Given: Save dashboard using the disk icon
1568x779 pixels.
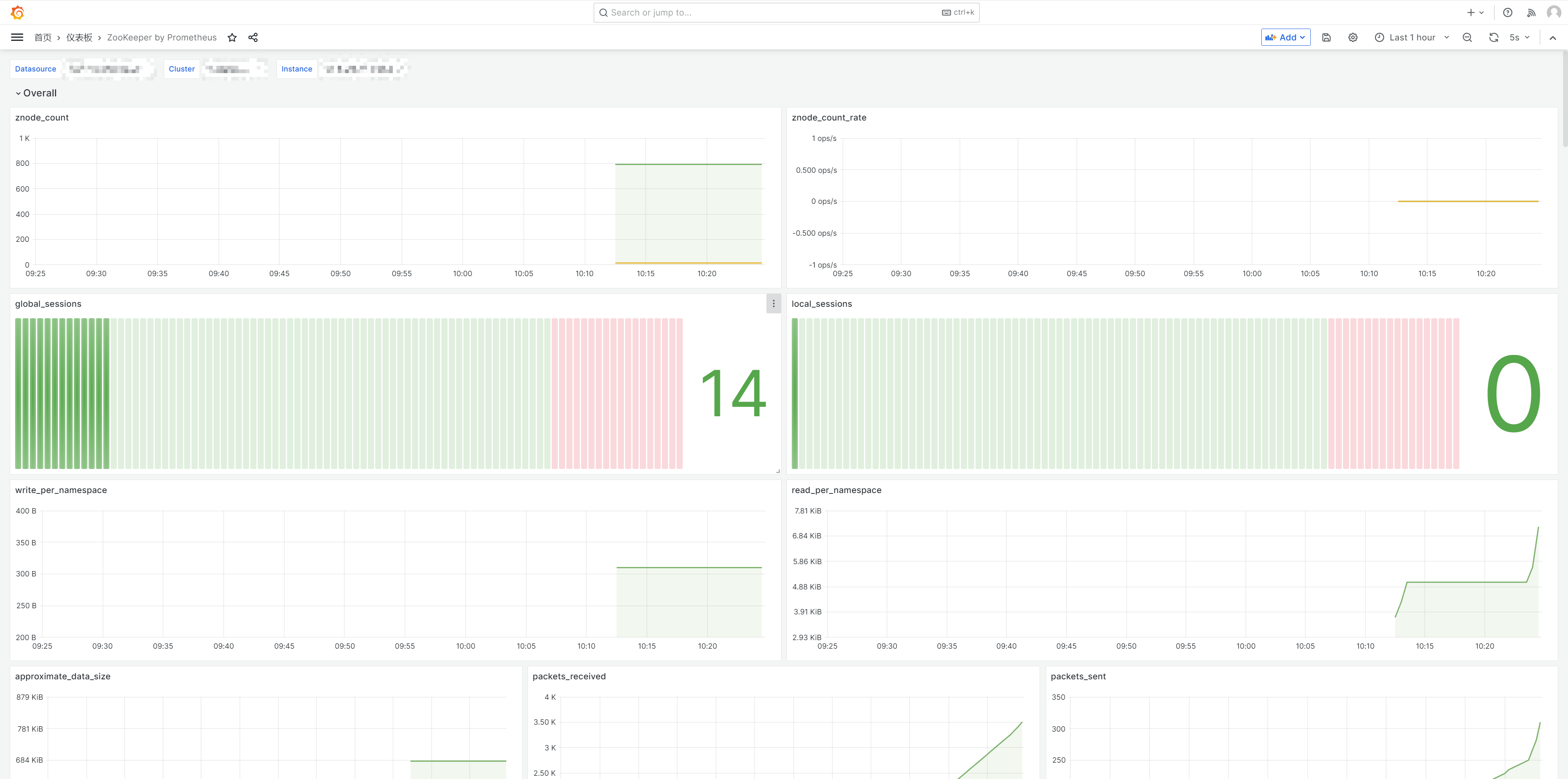Looking at the screenshot, I should click(1326, 37).
